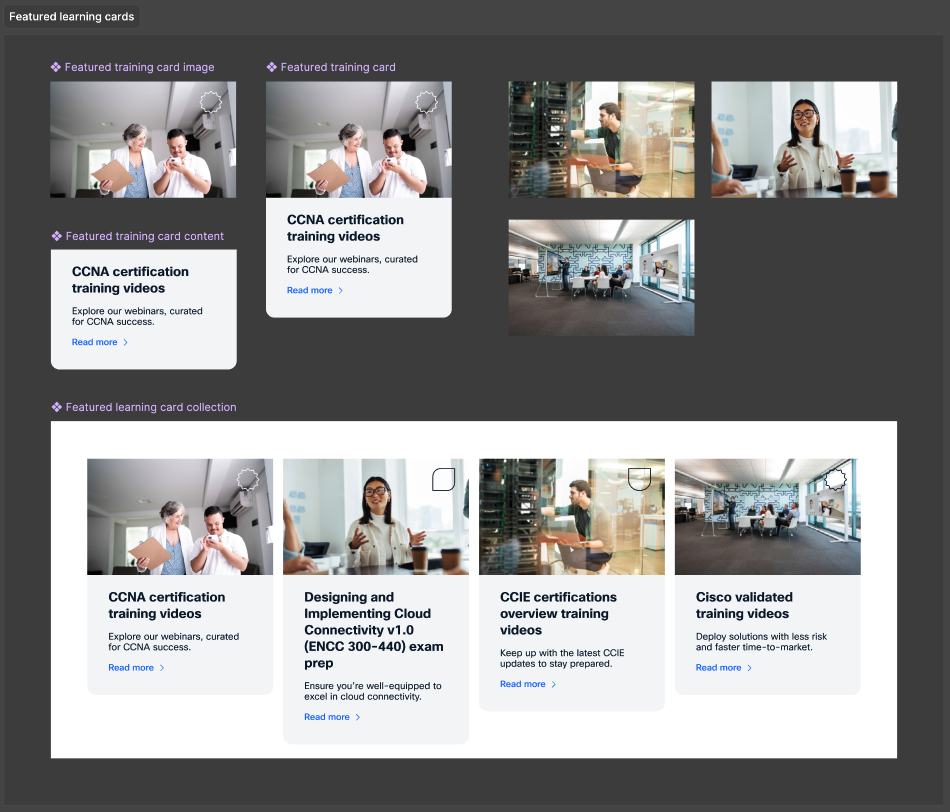This screenshot has width=950, height=812.
Task: Click 'Read more' in the standalone Featured training card
Action: point(310,290)
